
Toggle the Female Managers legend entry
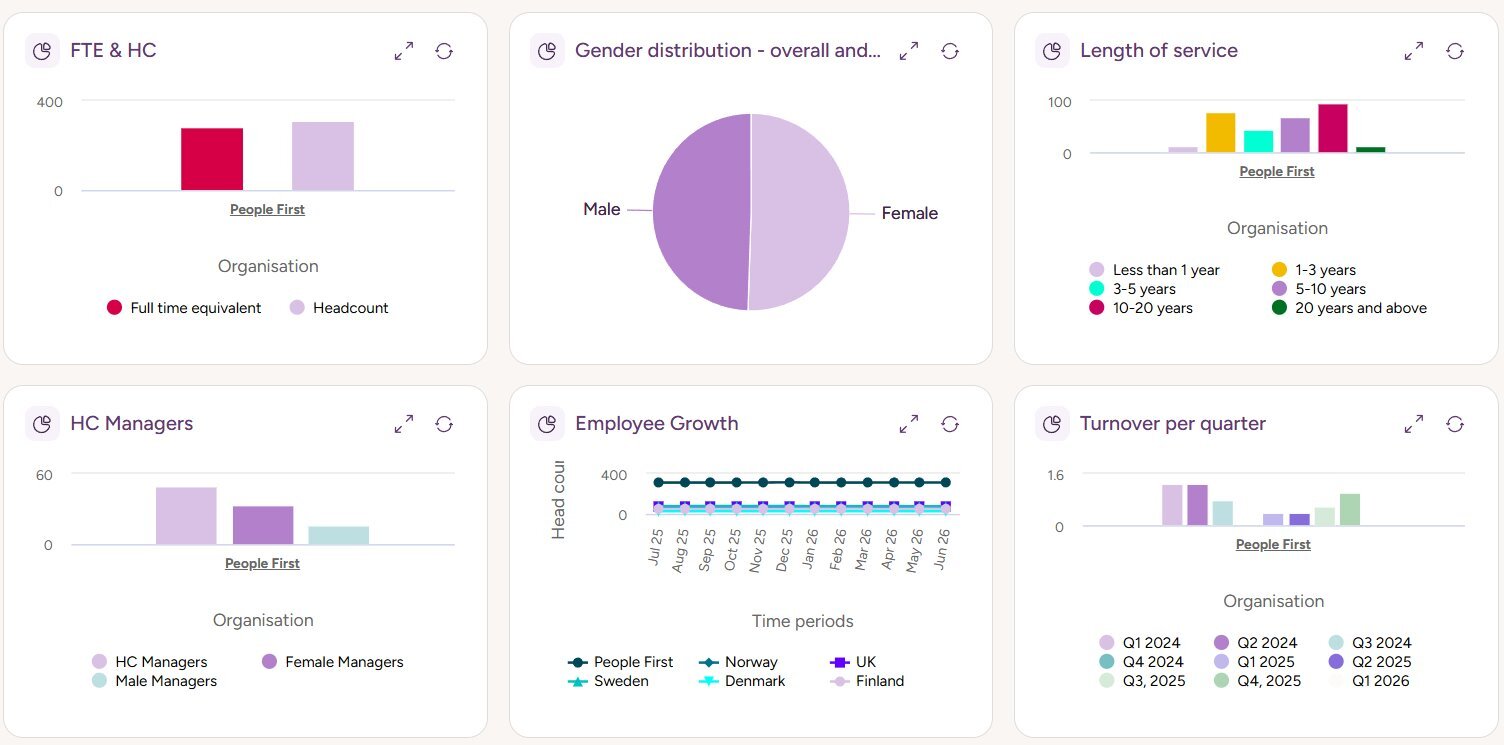point(332,662)
